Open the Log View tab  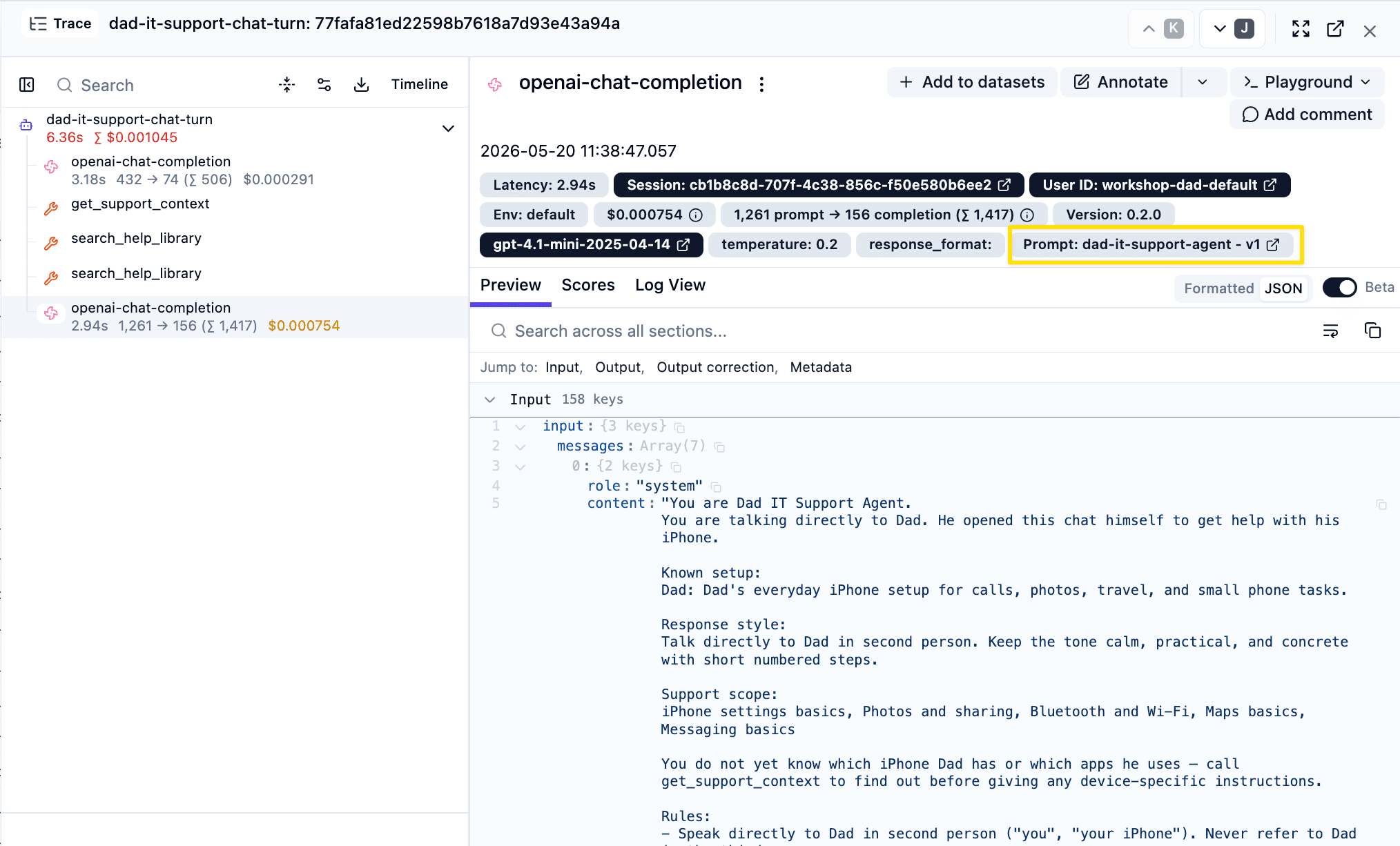670,286
